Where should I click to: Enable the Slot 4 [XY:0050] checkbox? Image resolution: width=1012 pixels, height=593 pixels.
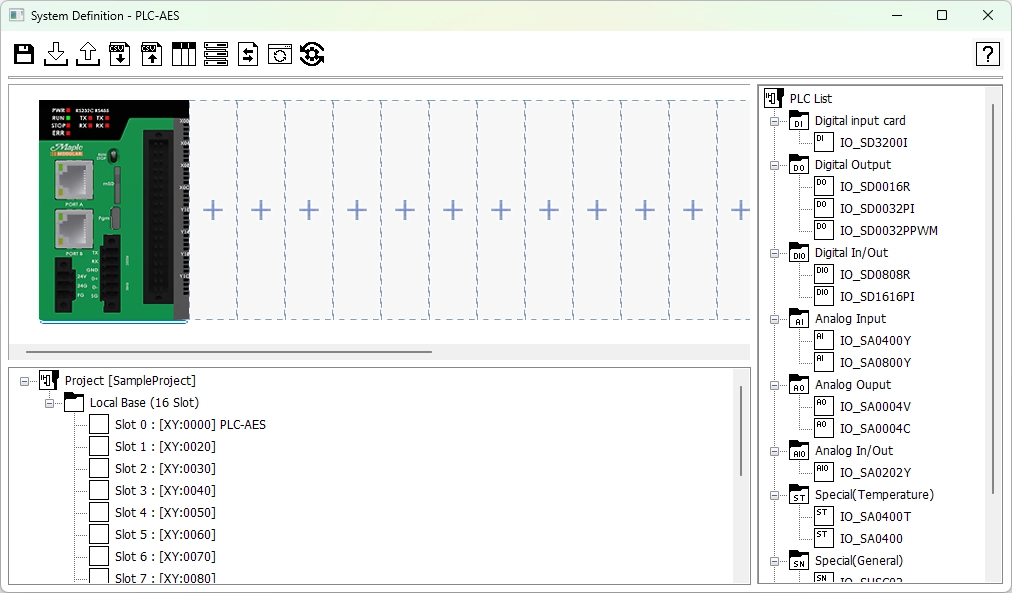(x=99, y=512)
